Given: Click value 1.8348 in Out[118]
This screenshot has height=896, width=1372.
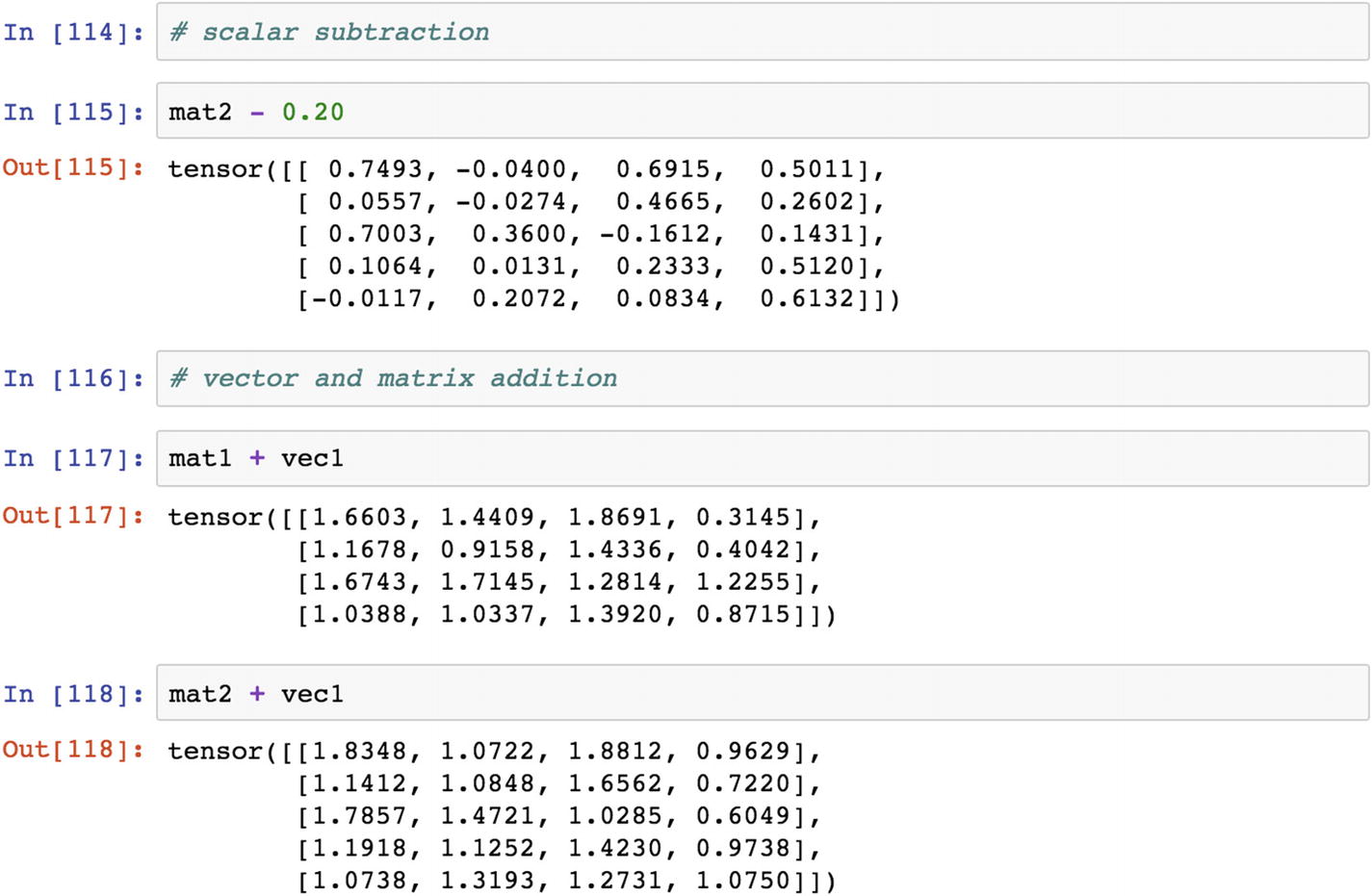Looking at the screenshot, I should point(359,751).
